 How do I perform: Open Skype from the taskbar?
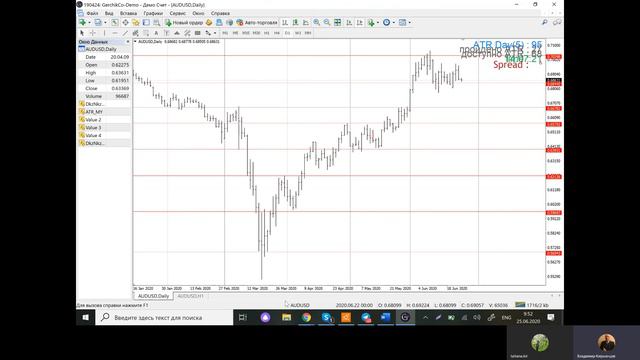[x=326, y=317]
